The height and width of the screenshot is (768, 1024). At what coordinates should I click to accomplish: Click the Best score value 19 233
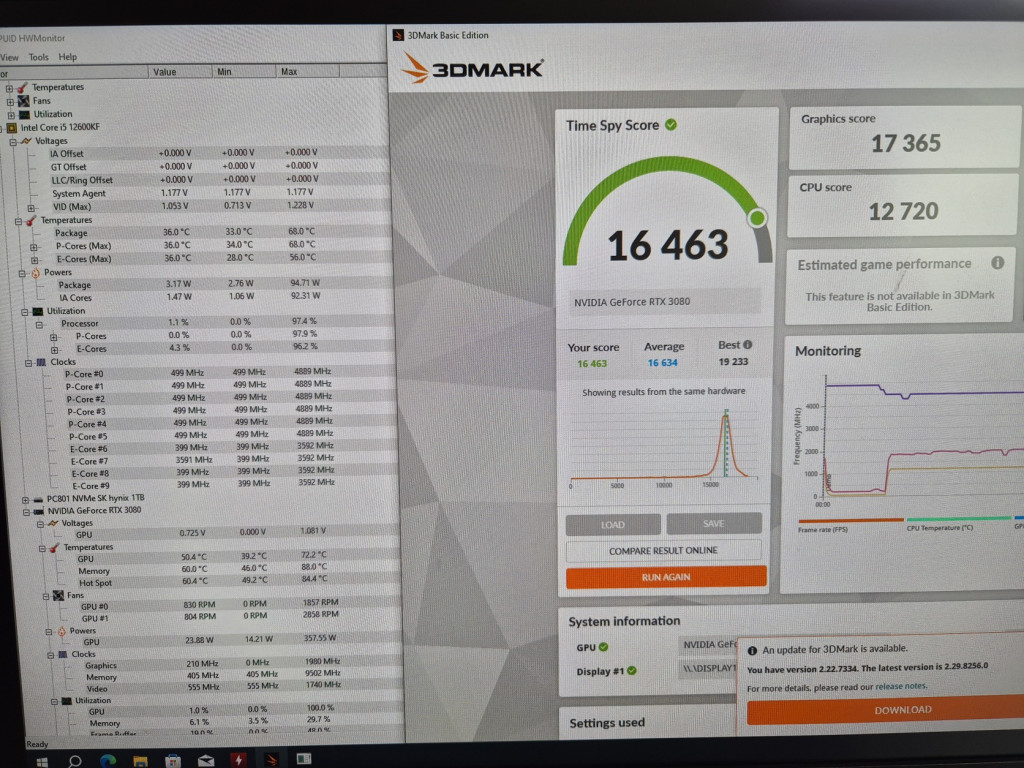click(733, 362)
